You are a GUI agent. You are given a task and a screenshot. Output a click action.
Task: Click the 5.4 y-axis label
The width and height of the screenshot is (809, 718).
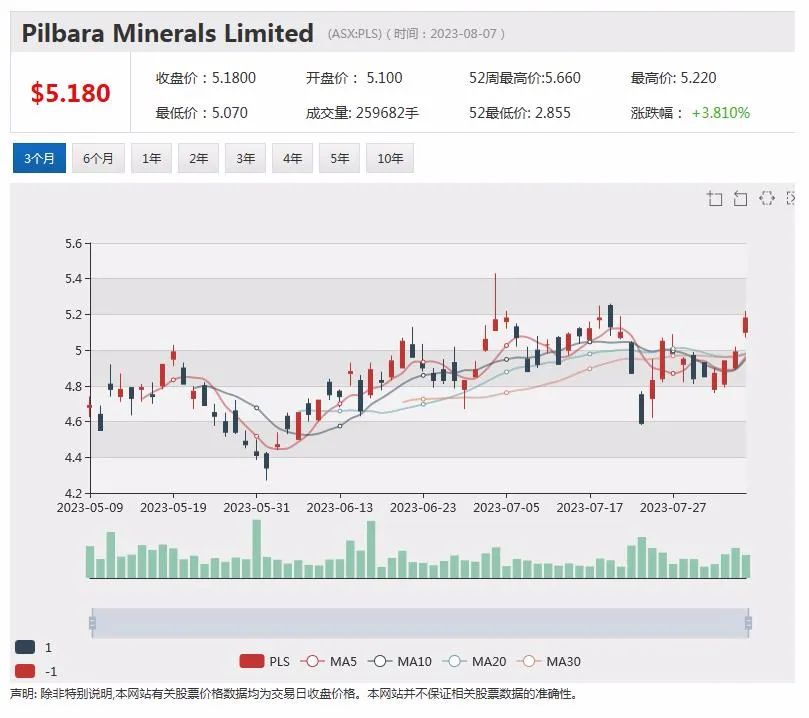tap(74, 279)
